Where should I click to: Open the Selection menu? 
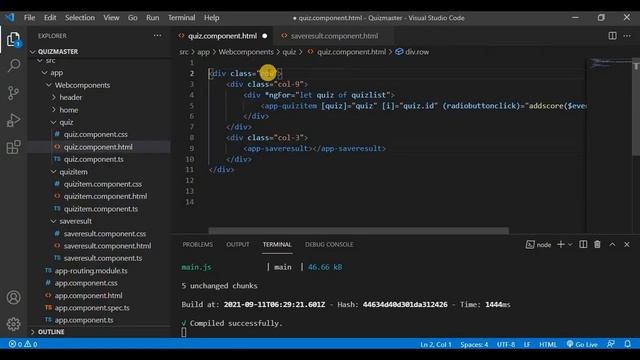[80, 18]
